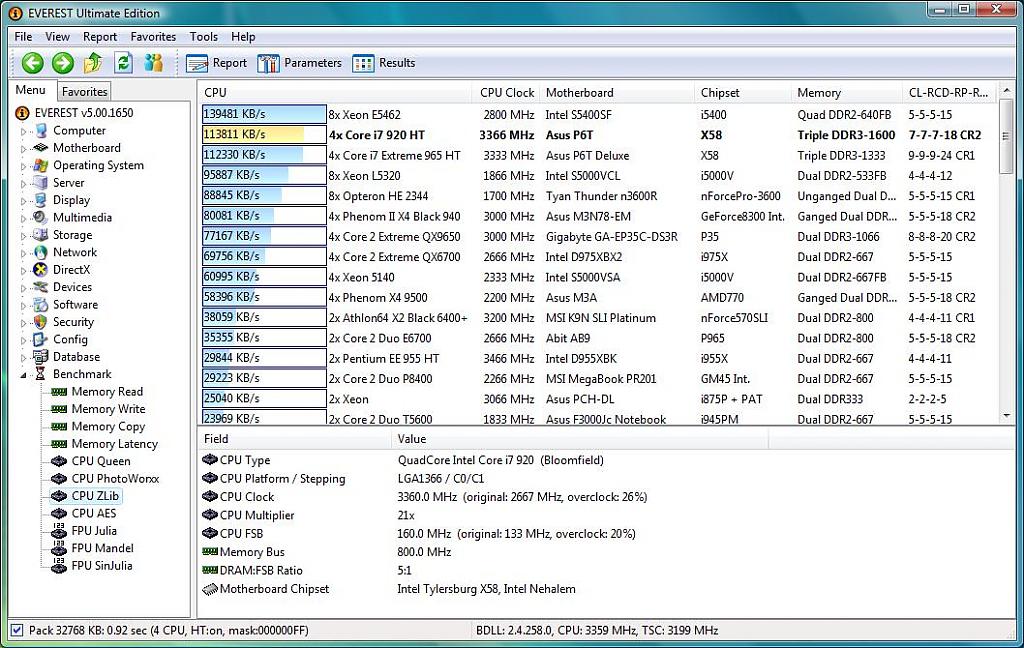1024x648 pixels.
Task: Expand the Database tree node
Action: click(x=24, y=357)
